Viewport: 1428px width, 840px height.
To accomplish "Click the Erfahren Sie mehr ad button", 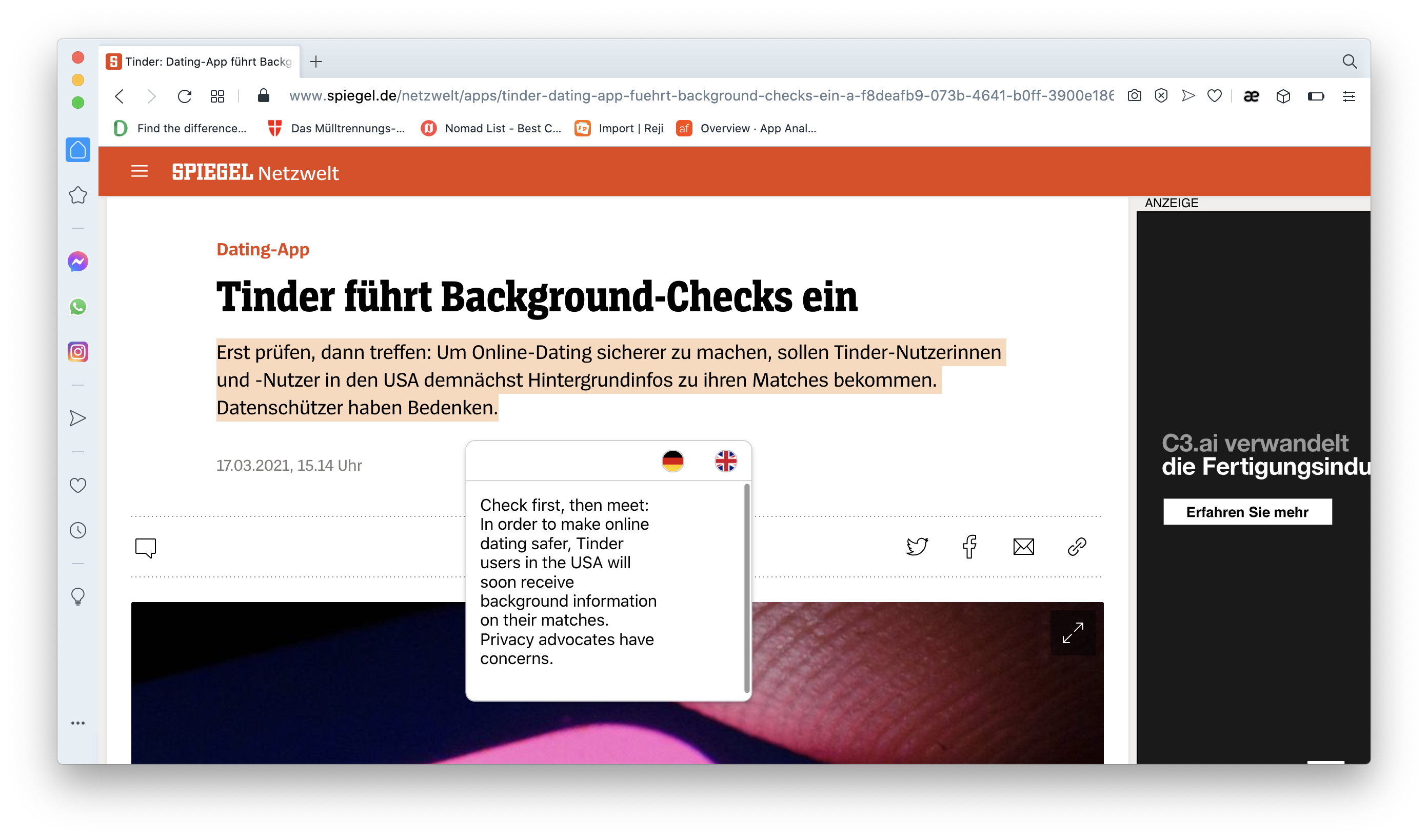I will point(1247,511).
